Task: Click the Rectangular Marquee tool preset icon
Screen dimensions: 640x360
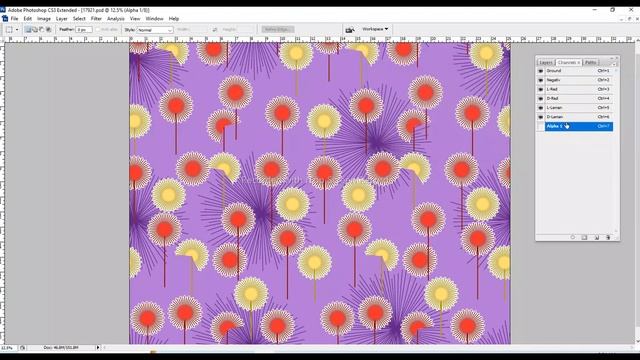Action: 9,29
